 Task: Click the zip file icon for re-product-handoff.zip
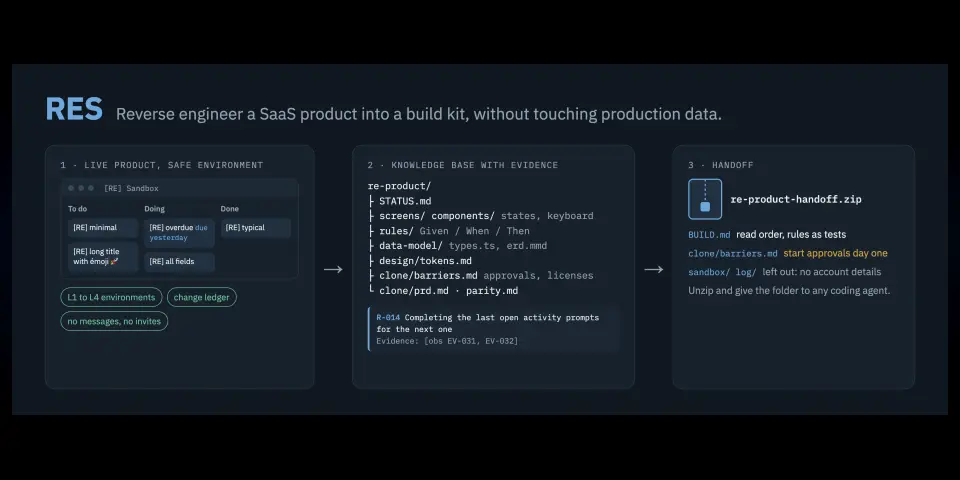click(705, 199)
